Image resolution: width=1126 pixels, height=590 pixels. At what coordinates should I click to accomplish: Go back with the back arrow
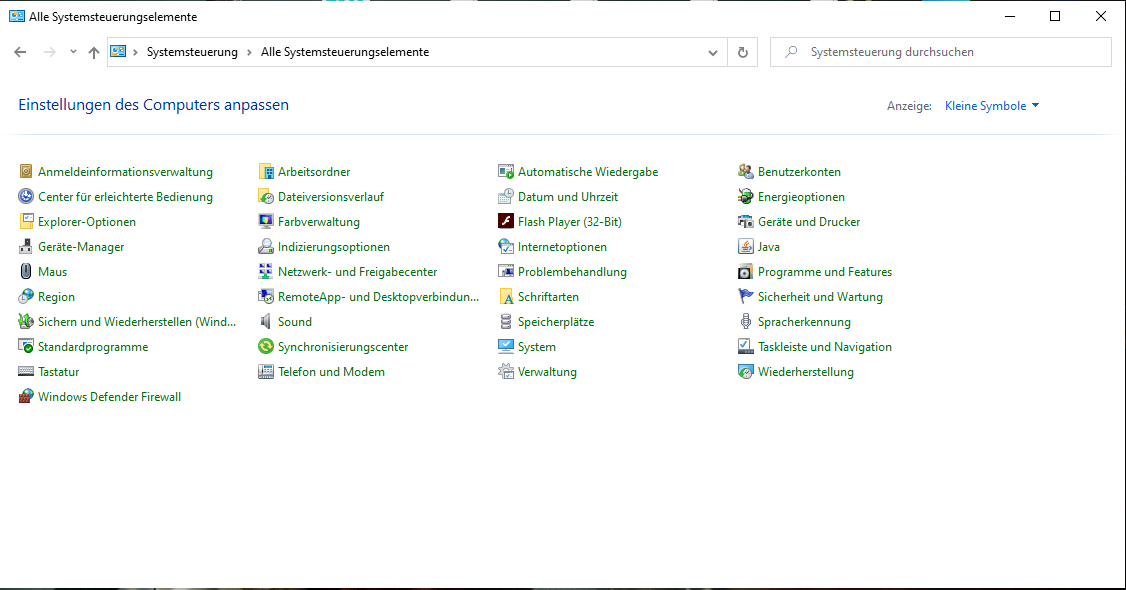click(20, 52)
